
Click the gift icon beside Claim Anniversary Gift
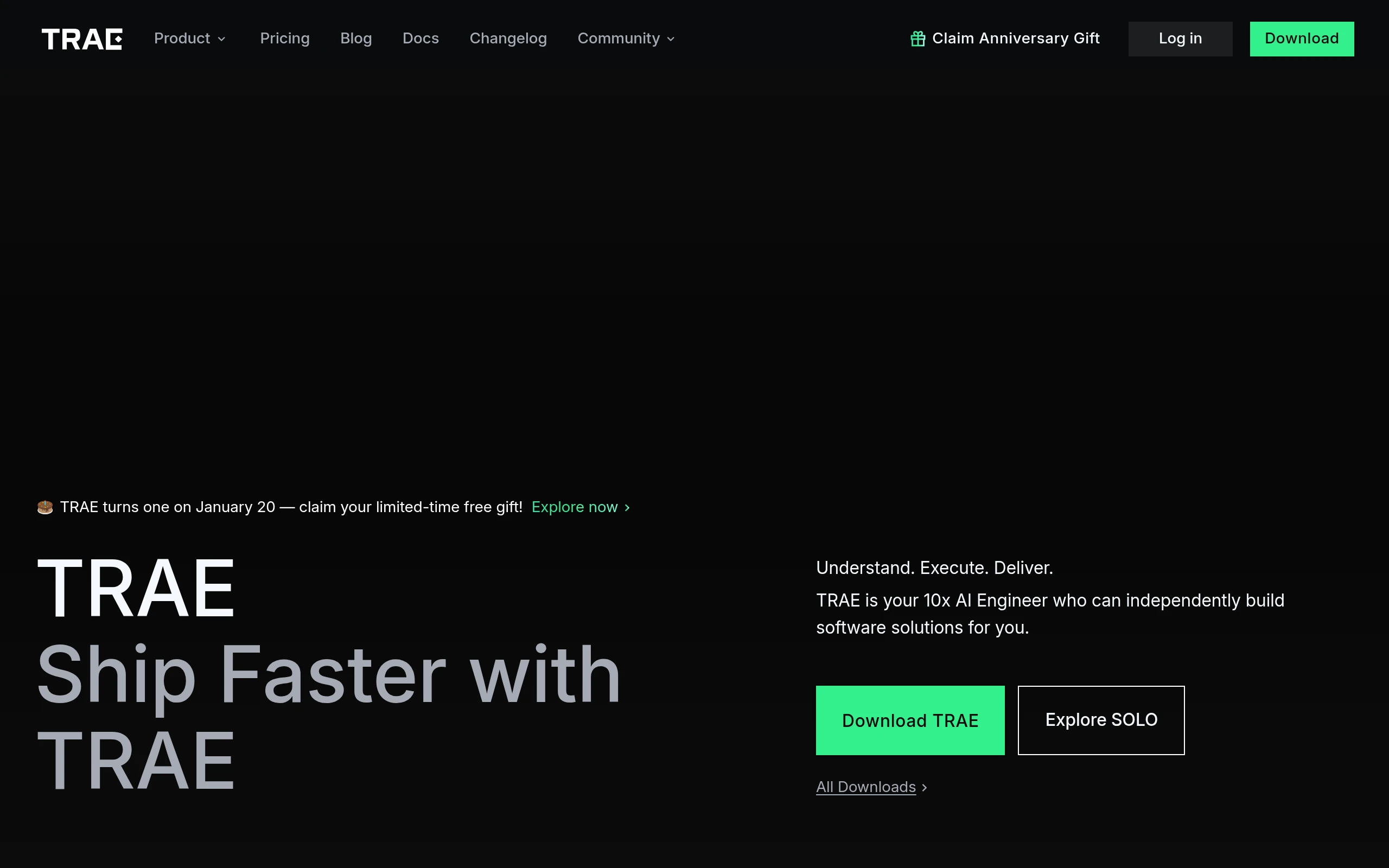(x=918, y=39)
